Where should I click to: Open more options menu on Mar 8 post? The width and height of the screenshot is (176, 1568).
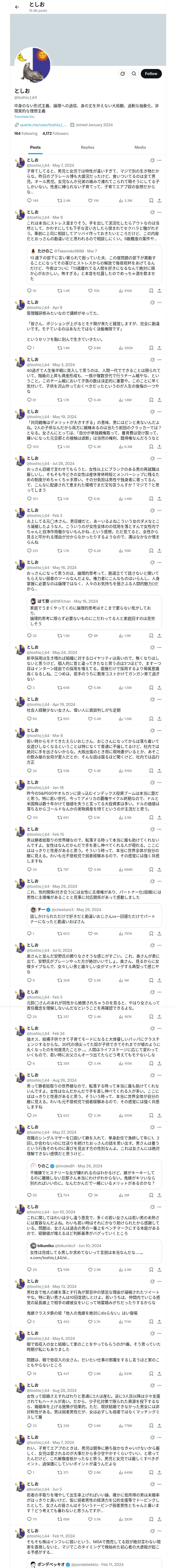[x=159, y=212]
